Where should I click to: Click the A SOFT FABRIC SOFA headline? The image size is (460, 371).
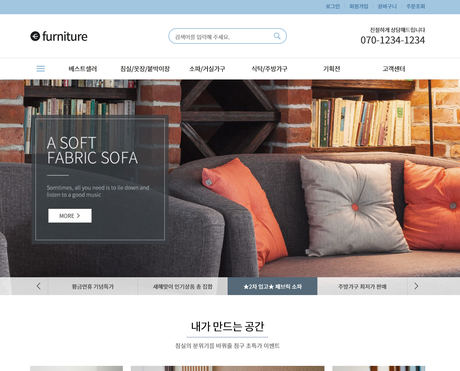coord(92,150)
